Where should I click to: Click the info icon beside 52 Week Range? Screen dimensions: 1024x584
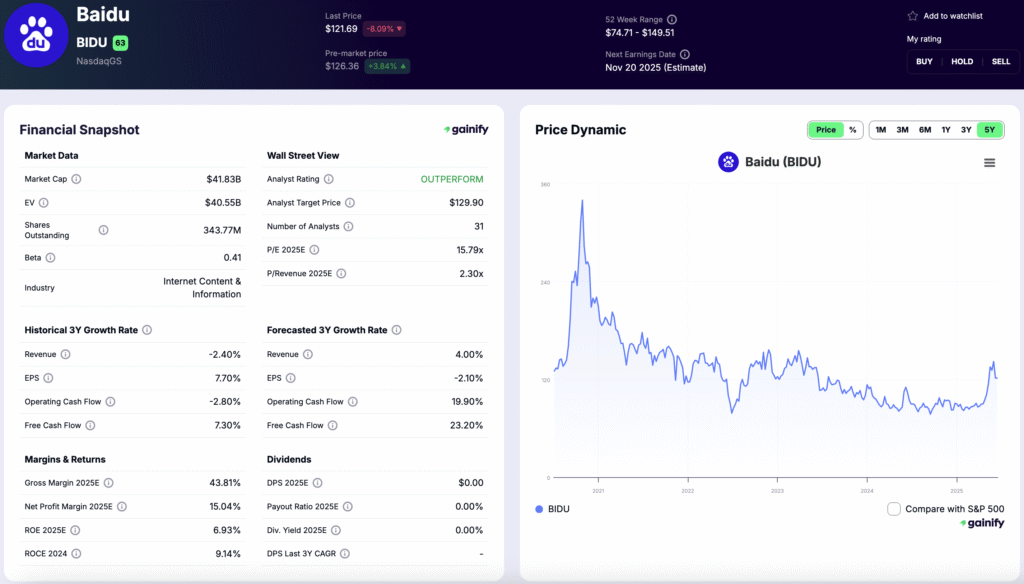pyautogui.click(x=672, y=19)
